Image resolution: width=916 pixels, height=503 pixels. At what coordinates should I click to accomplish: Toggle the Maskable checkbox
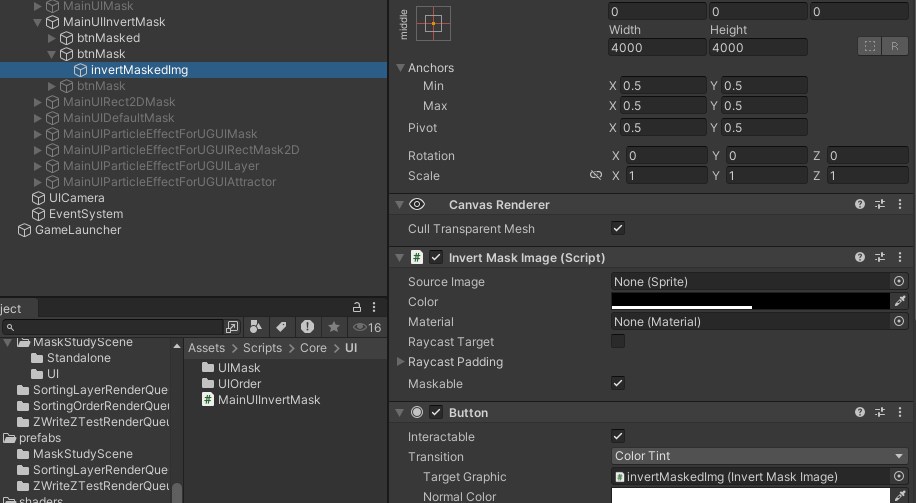coord(617,383)
